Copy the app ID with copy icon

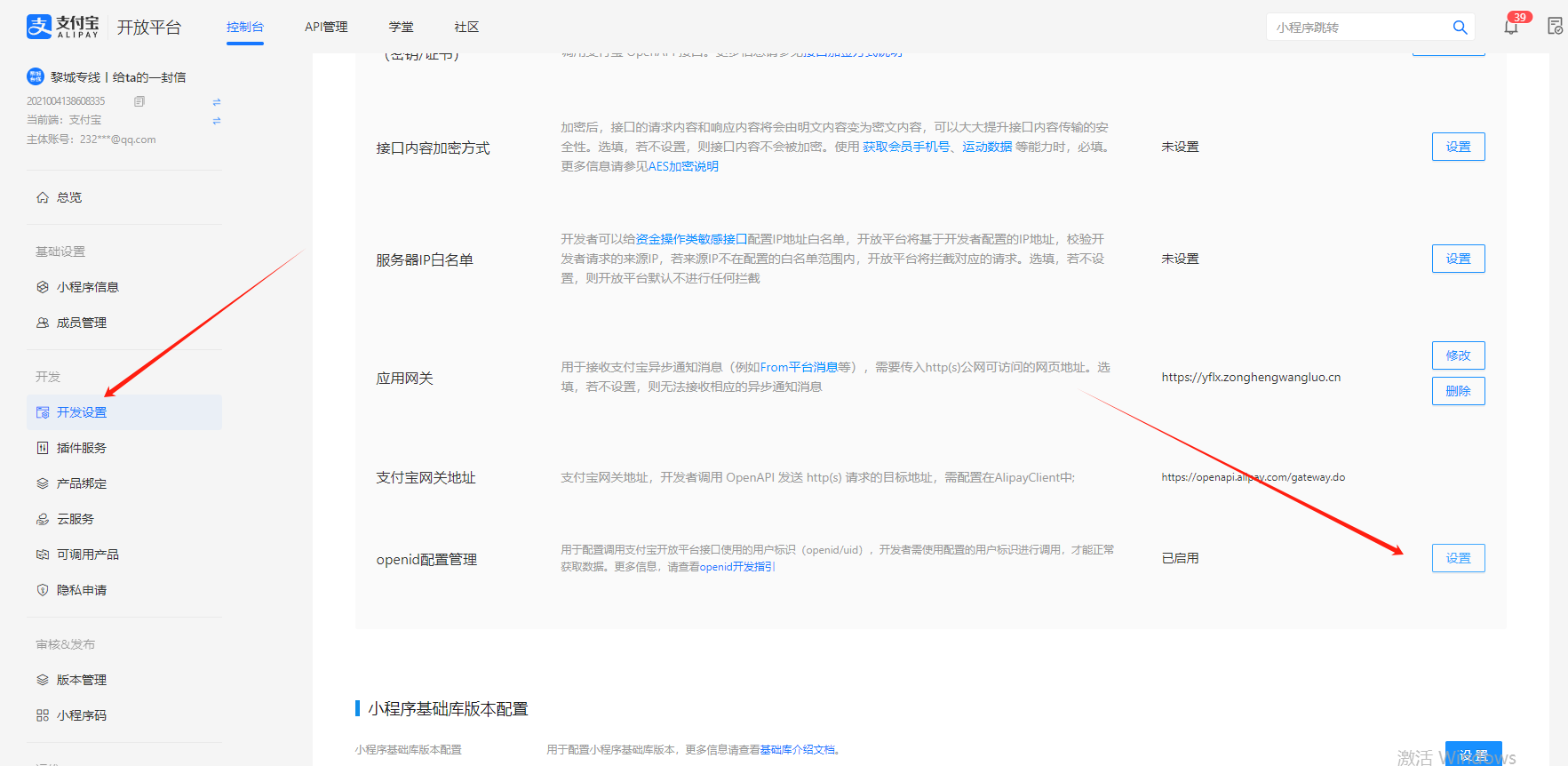(x=139, y=101)
